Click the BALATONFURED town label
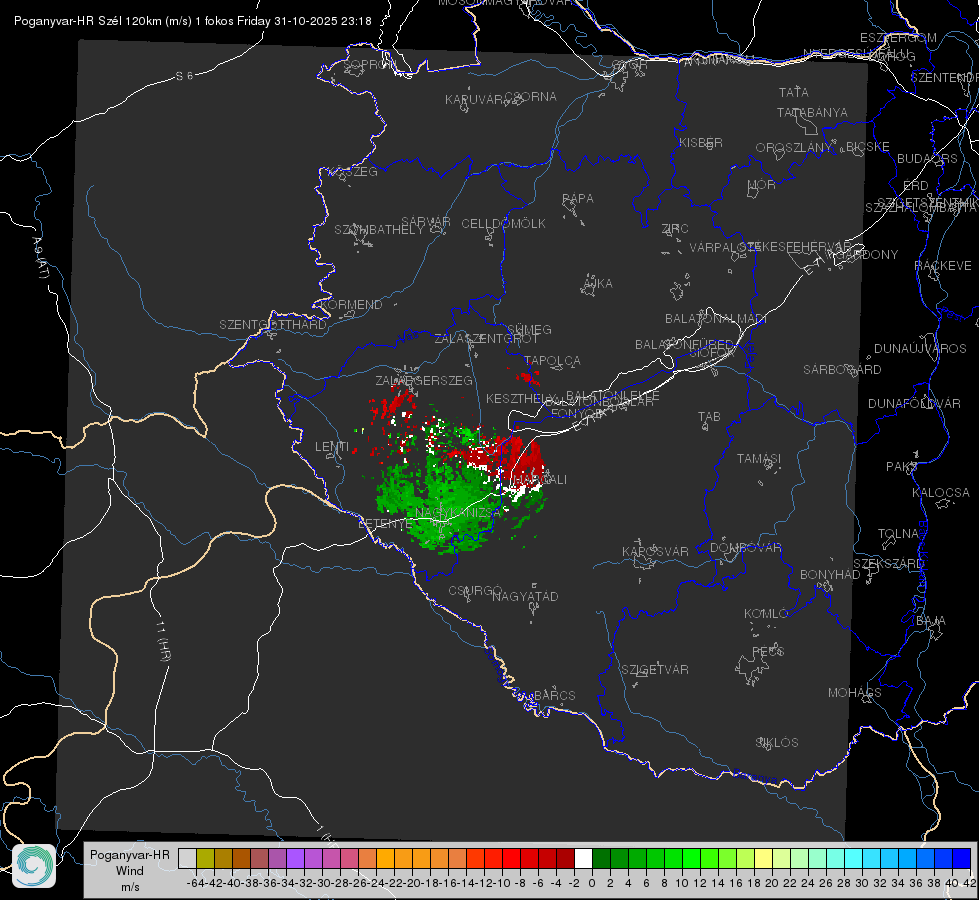 click(684, 345)
